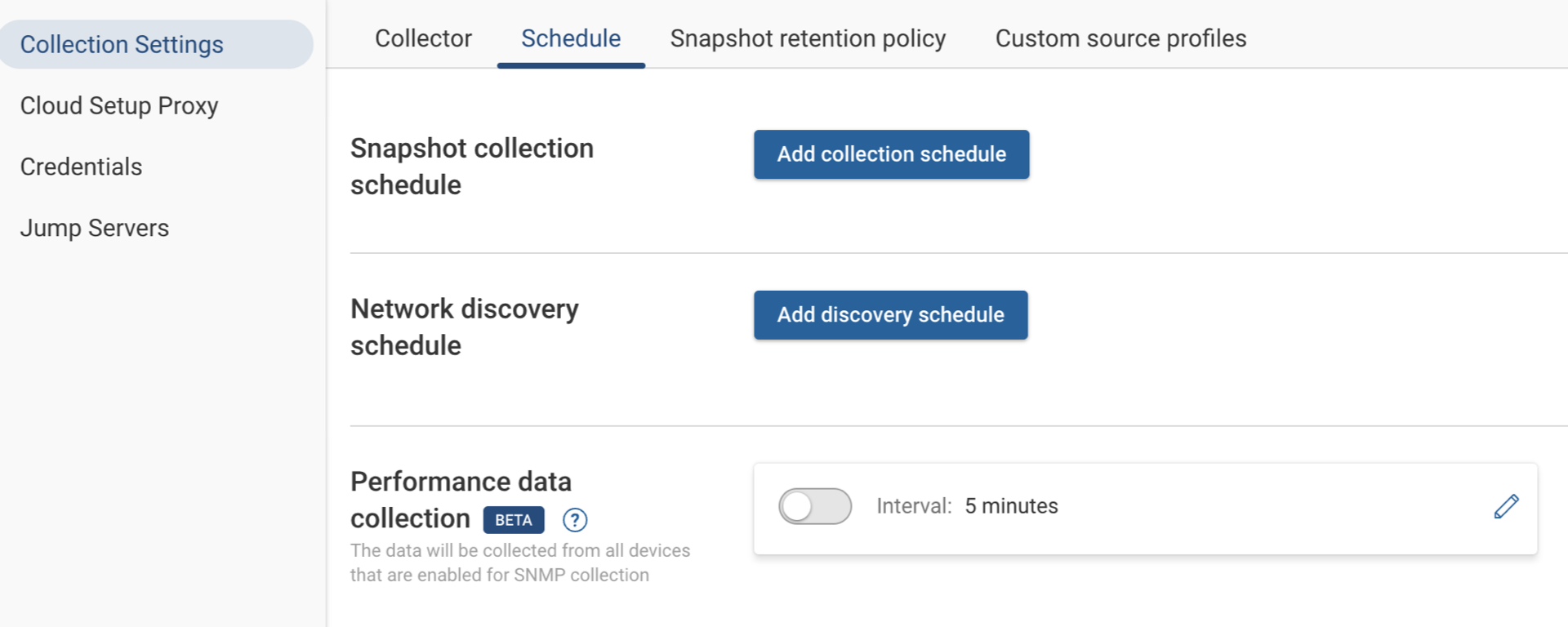Switch to the Custom source profiles tab
The image size is (1568, 627).
[x=1120, y=38]
